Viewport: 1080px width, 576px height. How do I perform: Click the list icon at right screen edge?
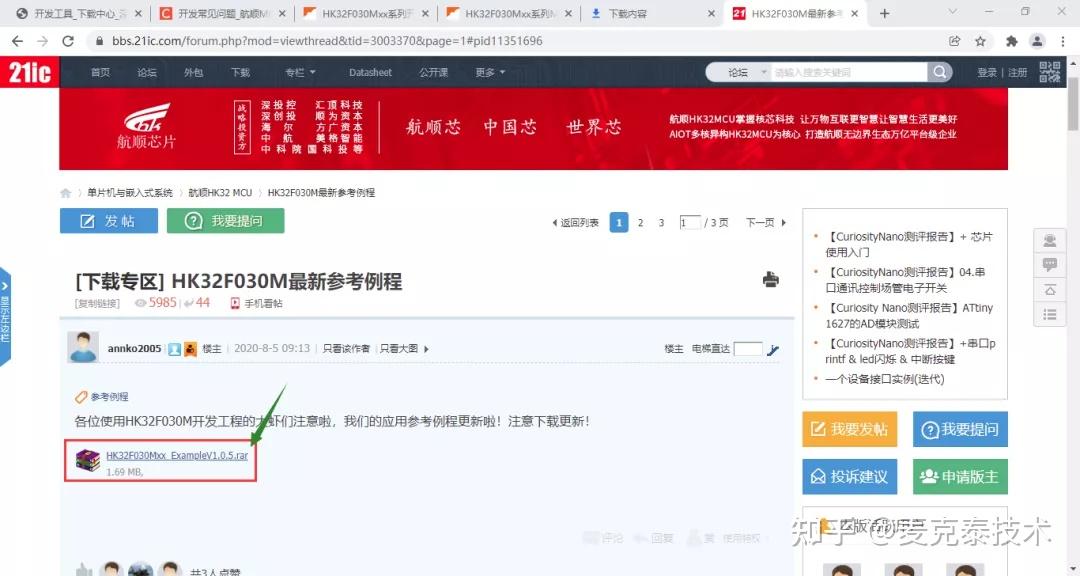[1048, 314]
